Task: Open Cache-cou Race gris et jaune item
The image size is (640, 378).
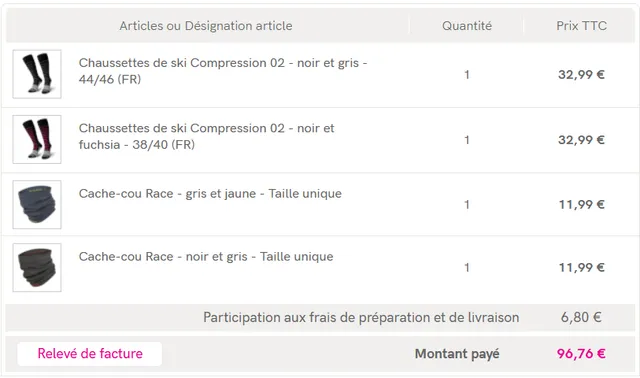Action: [210, 193]
